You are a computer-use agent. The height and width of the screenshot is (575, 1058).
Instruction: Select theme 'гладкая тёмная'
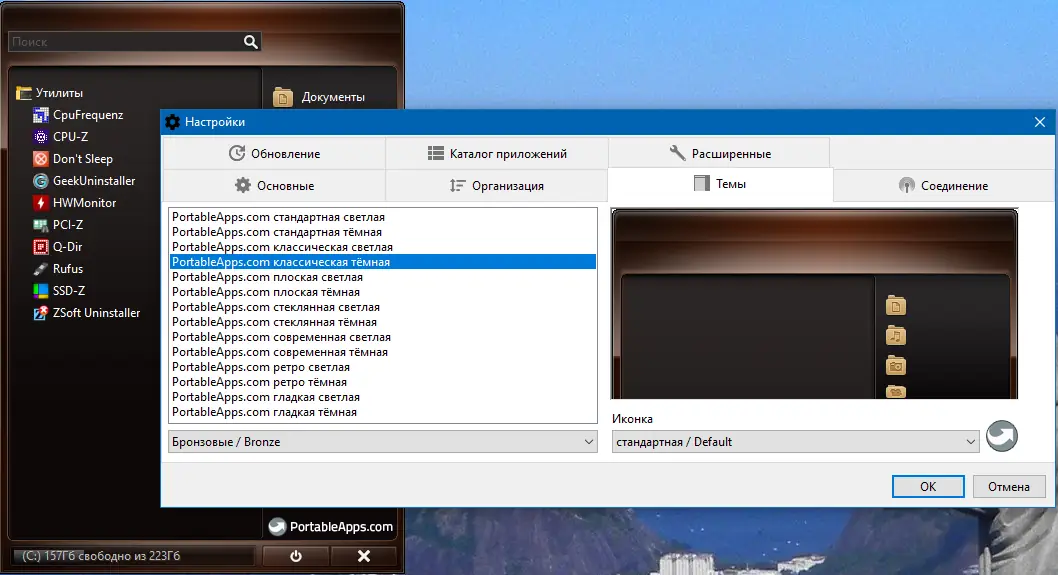[383, 412]
